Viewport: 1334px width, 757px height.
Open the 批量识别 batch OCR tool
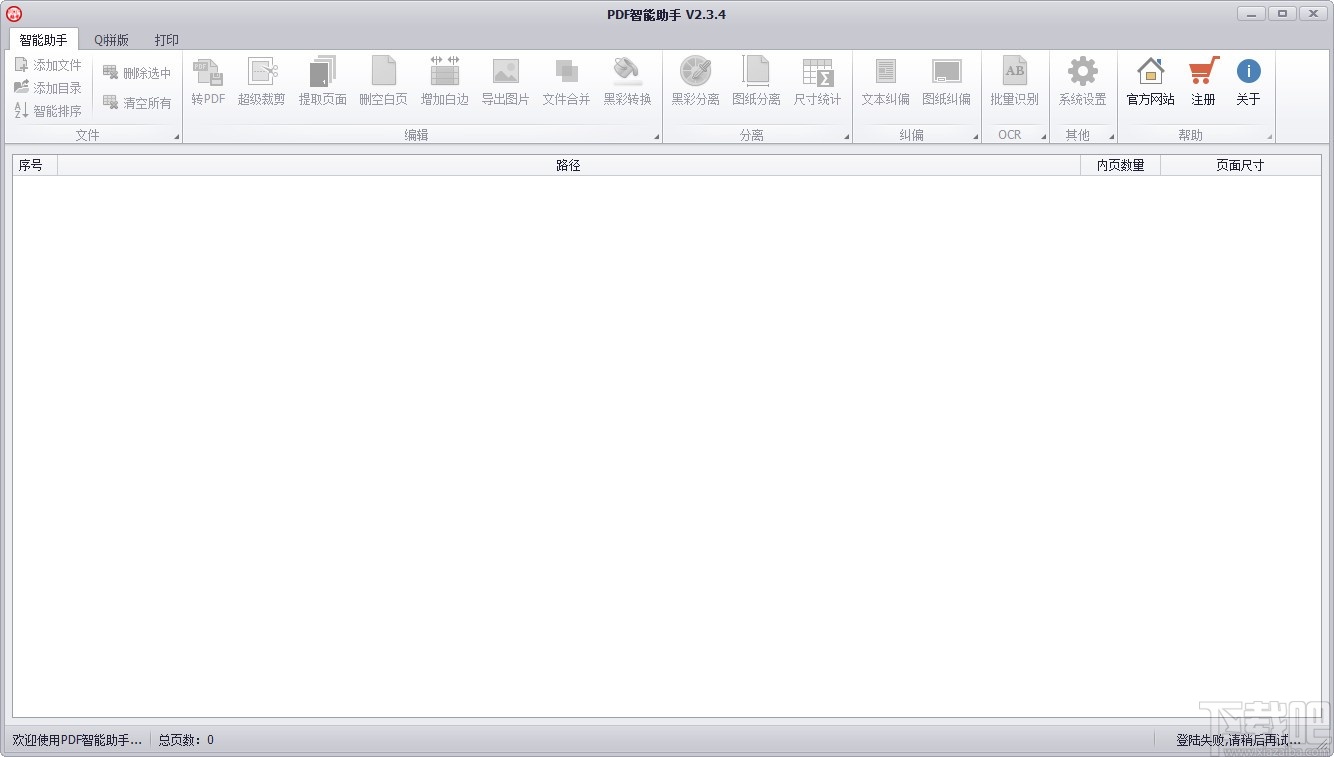[x=1014, y=82]
